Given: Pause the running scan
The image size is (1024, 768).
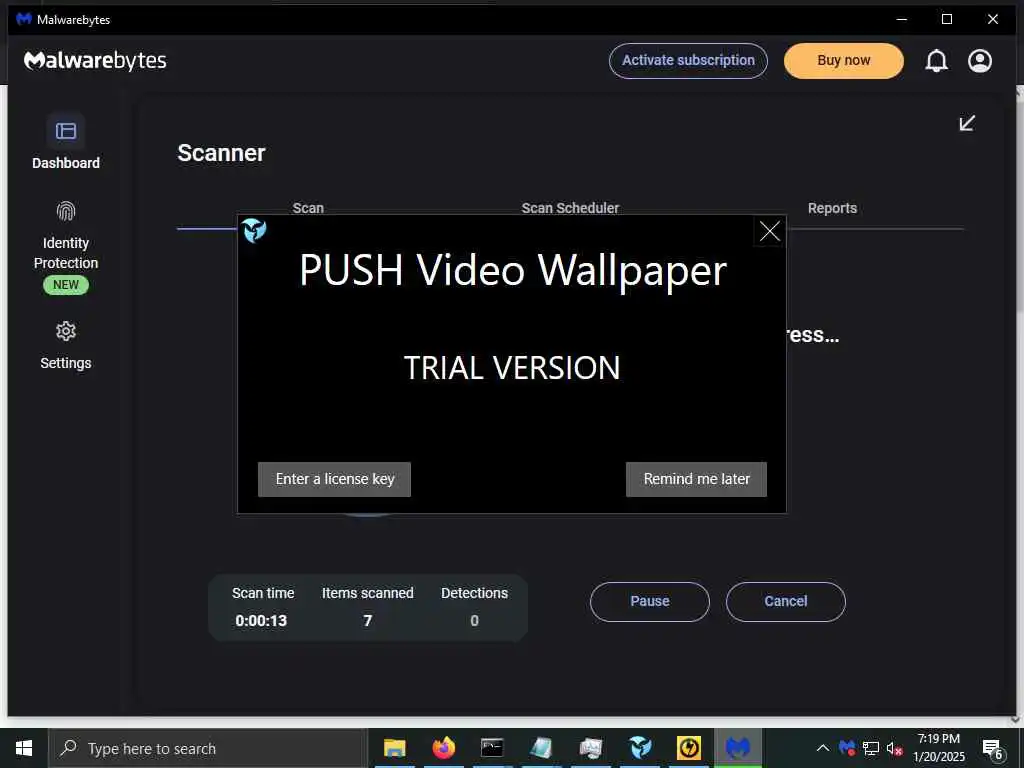Looking at the screenshot, I should (650, 601).
